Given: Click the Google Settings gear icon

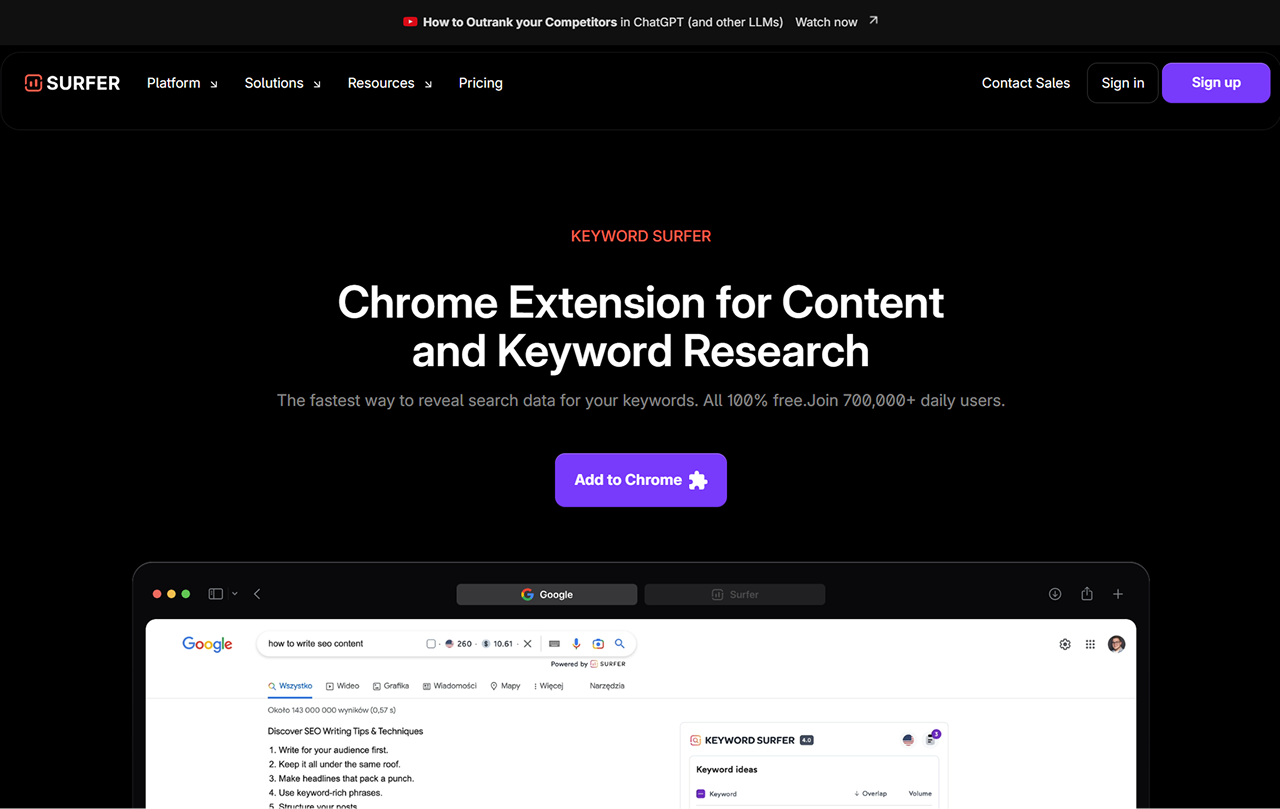Looking at the screenshot, I should click(x=1065, y=644).
